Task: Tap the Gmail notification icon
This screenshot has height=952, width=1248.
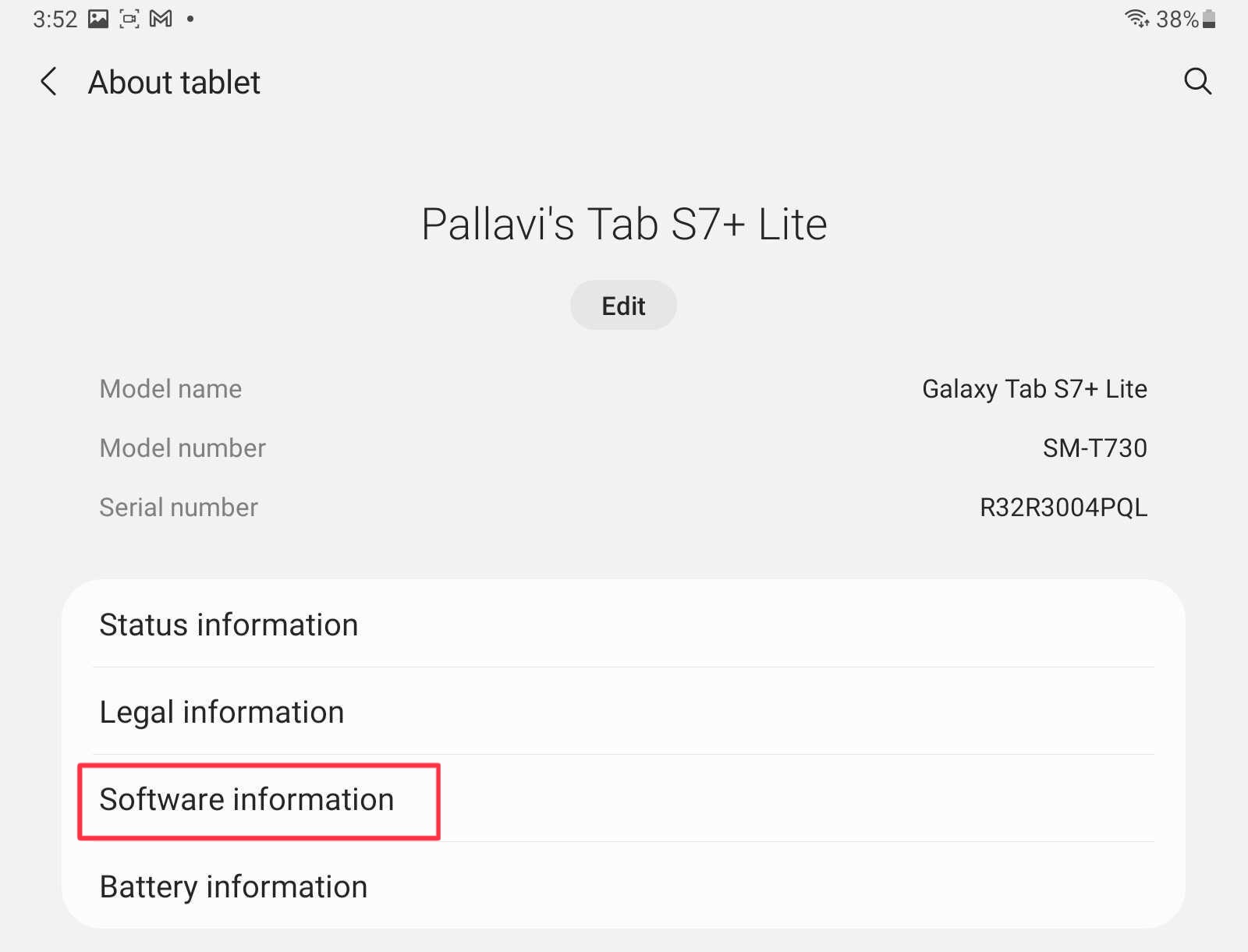Action: (x=161, y=19)
